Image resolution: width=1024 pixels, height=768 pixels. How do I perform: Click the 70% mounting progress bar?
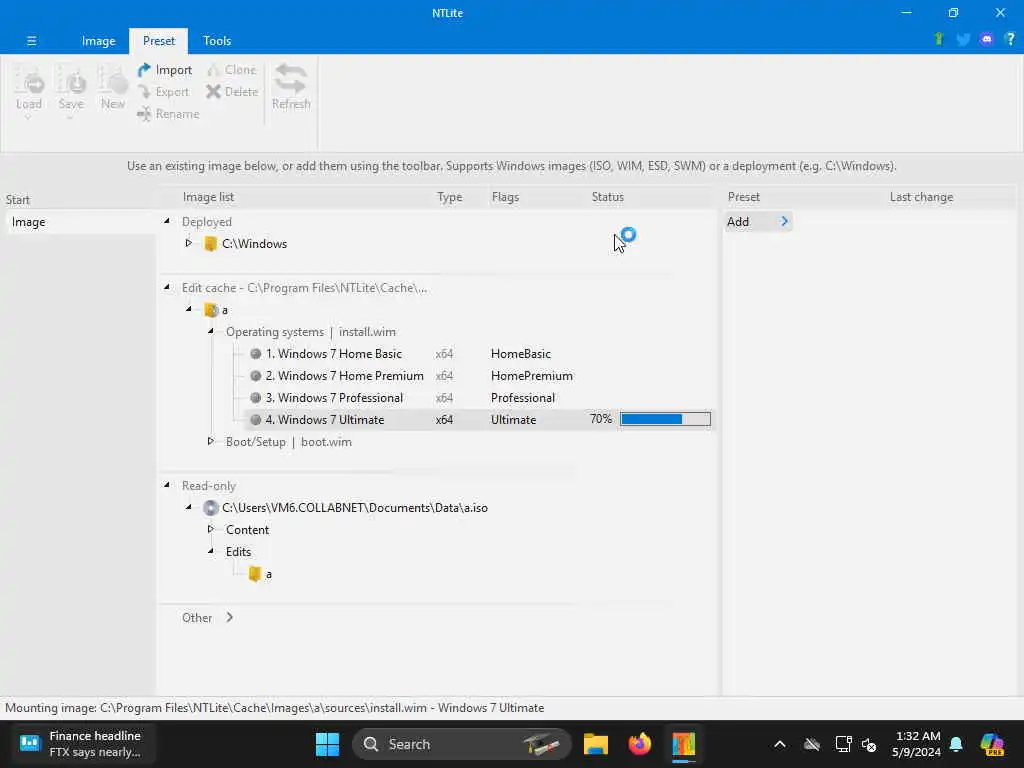(665, 419)
